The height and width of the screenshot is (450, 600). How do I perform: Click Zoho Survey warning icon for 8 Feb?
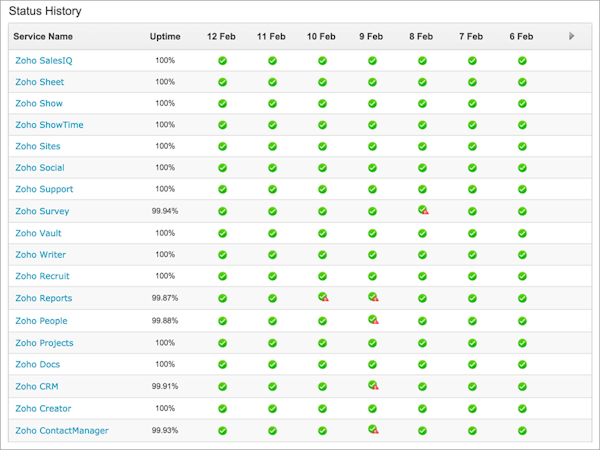tap(423, 210)
